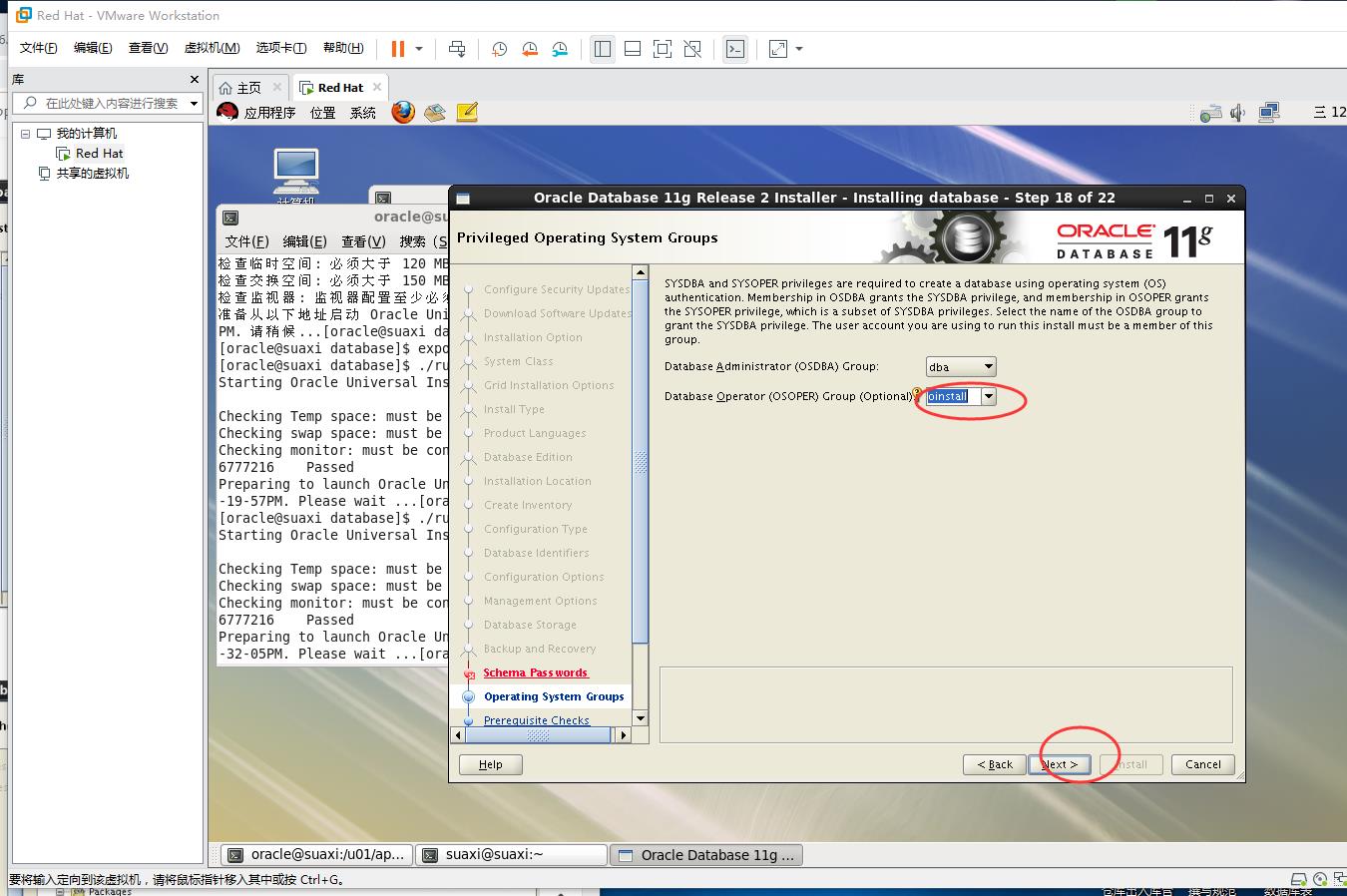Screen dimensions: 1347x896
Task: Click the Next button in installer
Action: (1060, 764)
